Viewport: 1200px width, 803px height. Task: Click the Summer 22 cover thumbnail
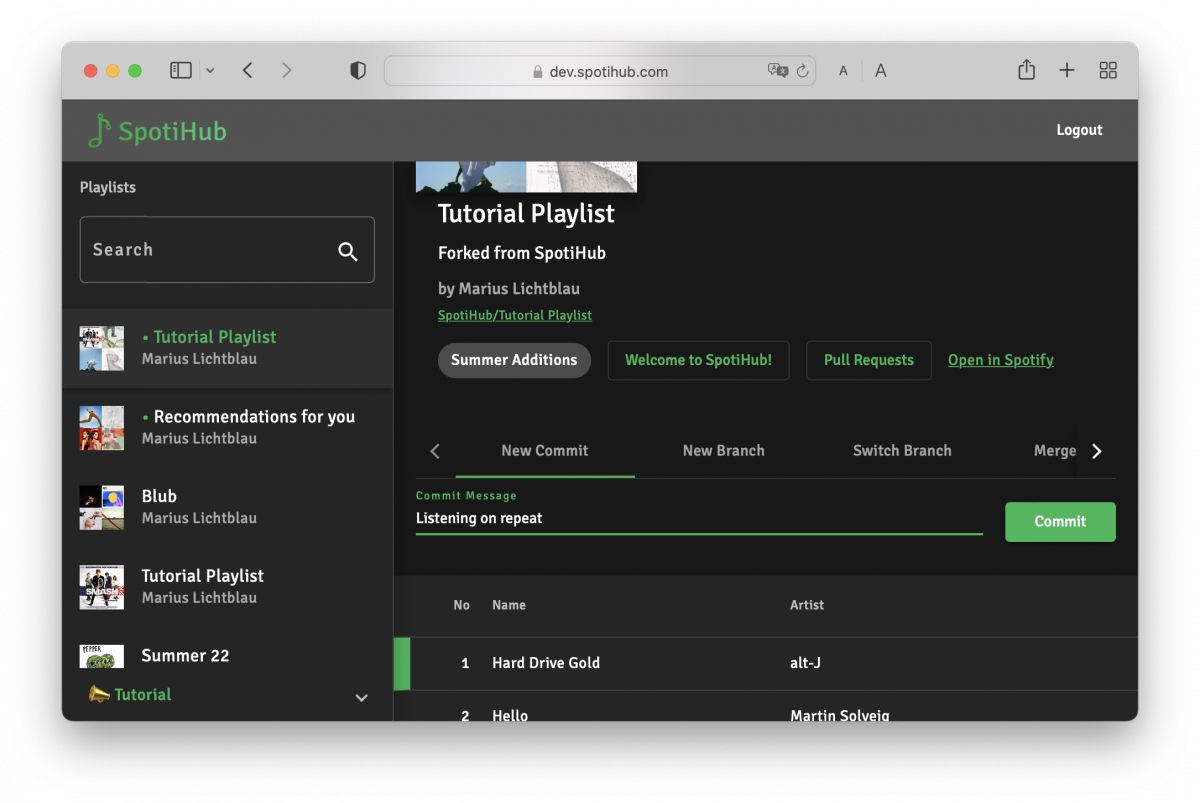click(x=102, y=657)
